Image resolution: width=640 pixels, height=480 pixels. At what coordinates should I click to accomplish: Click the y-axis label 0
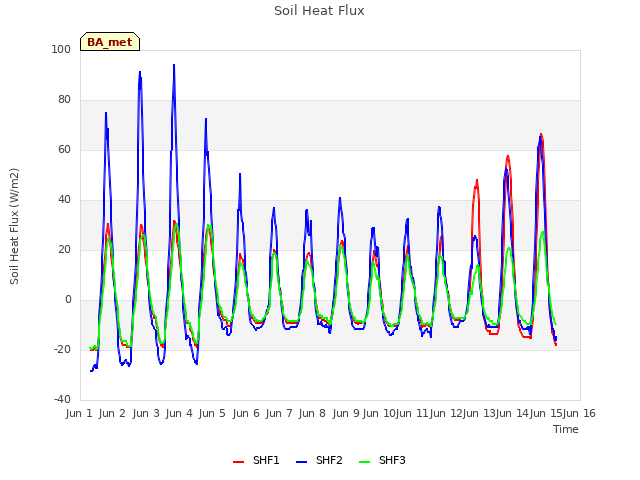68,300
